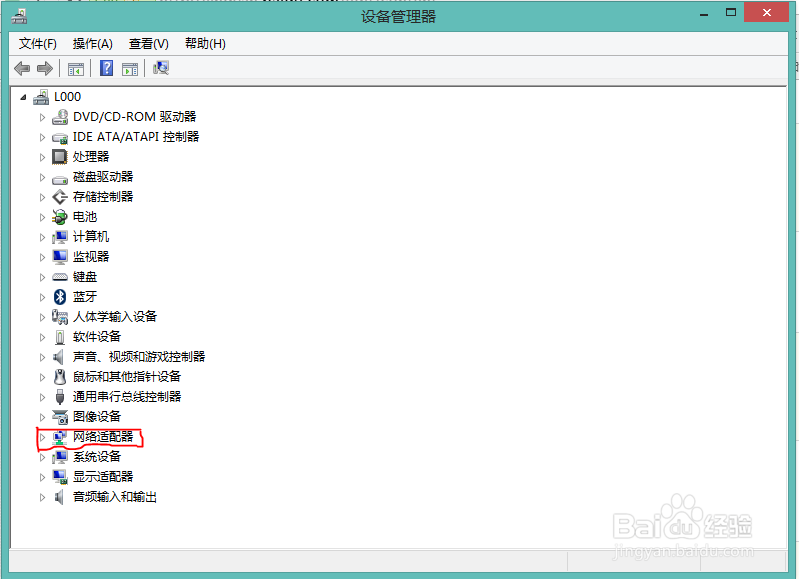Screen dimensions: 799x579
Task: Expand the IDE ATA/ATAPI 控制器 node
Action: pos(42,137)
